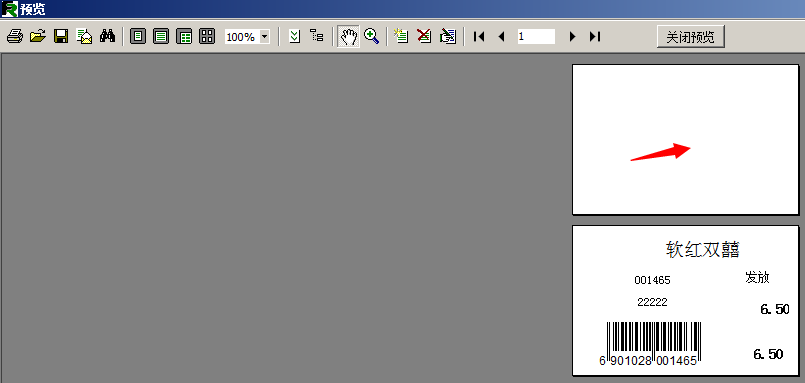Switch to page width view mode
The height and width of the screenshot is (383, 805).
161,36
